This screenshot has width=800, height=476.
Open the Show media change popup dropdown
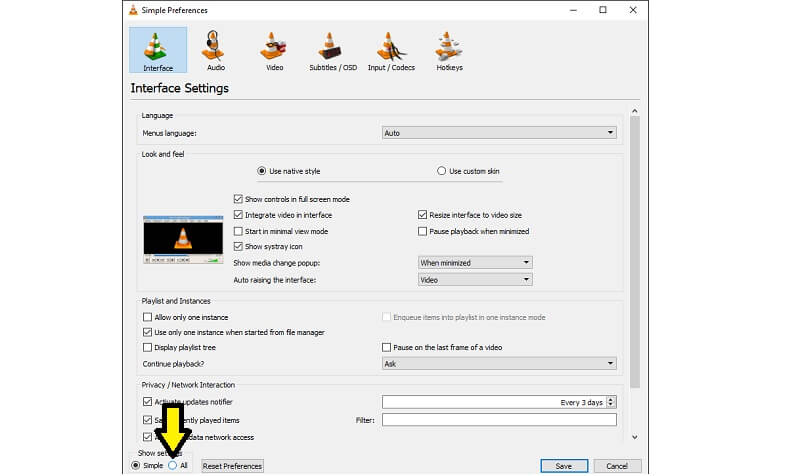coord(474,263)
